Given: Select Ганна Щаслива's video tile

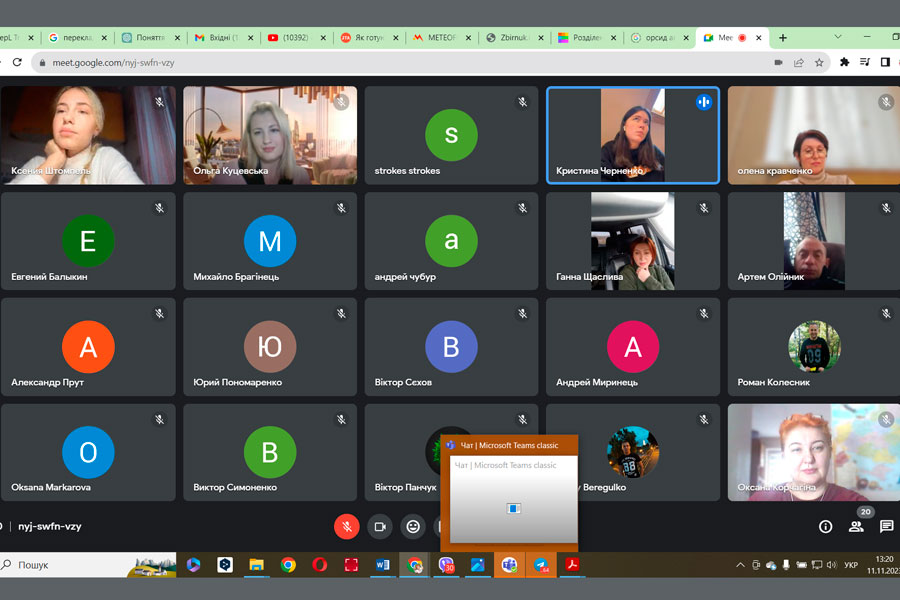Looking at the screenshot, I should tap(633, 241).
